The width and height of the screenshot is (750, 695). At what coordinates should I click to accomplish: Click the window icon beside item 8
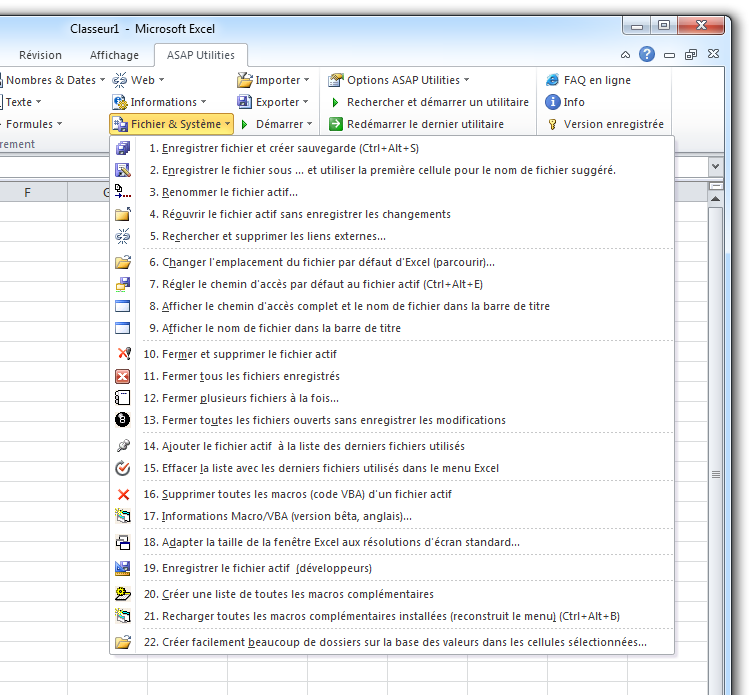pyautogui.click(x=123, y=306)
